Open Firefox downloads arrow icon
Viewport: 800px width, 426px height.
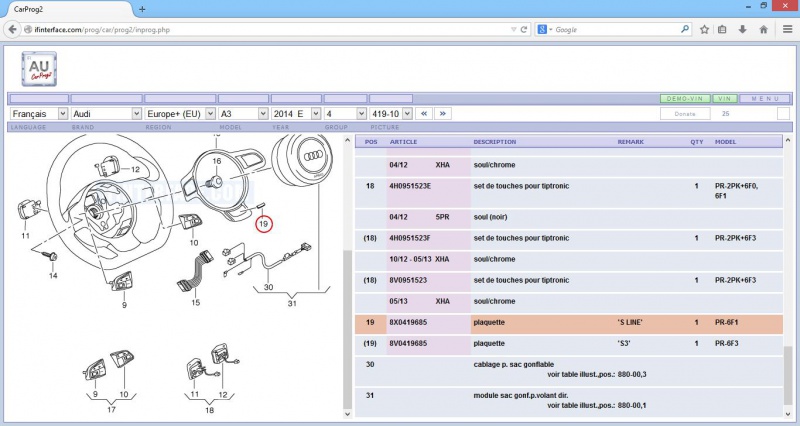pos(741,30)
